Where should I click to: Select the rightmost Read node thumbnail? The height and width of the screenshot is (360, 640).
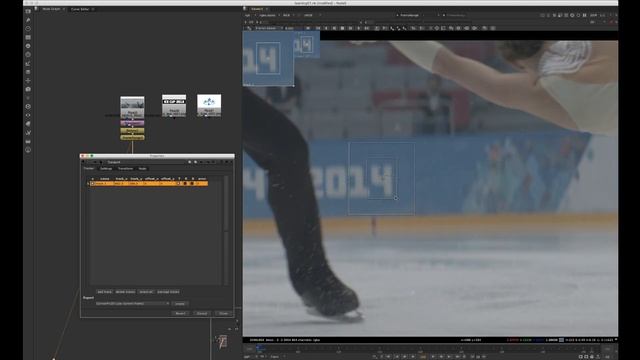pyautogui.click(x=209, y=105)
